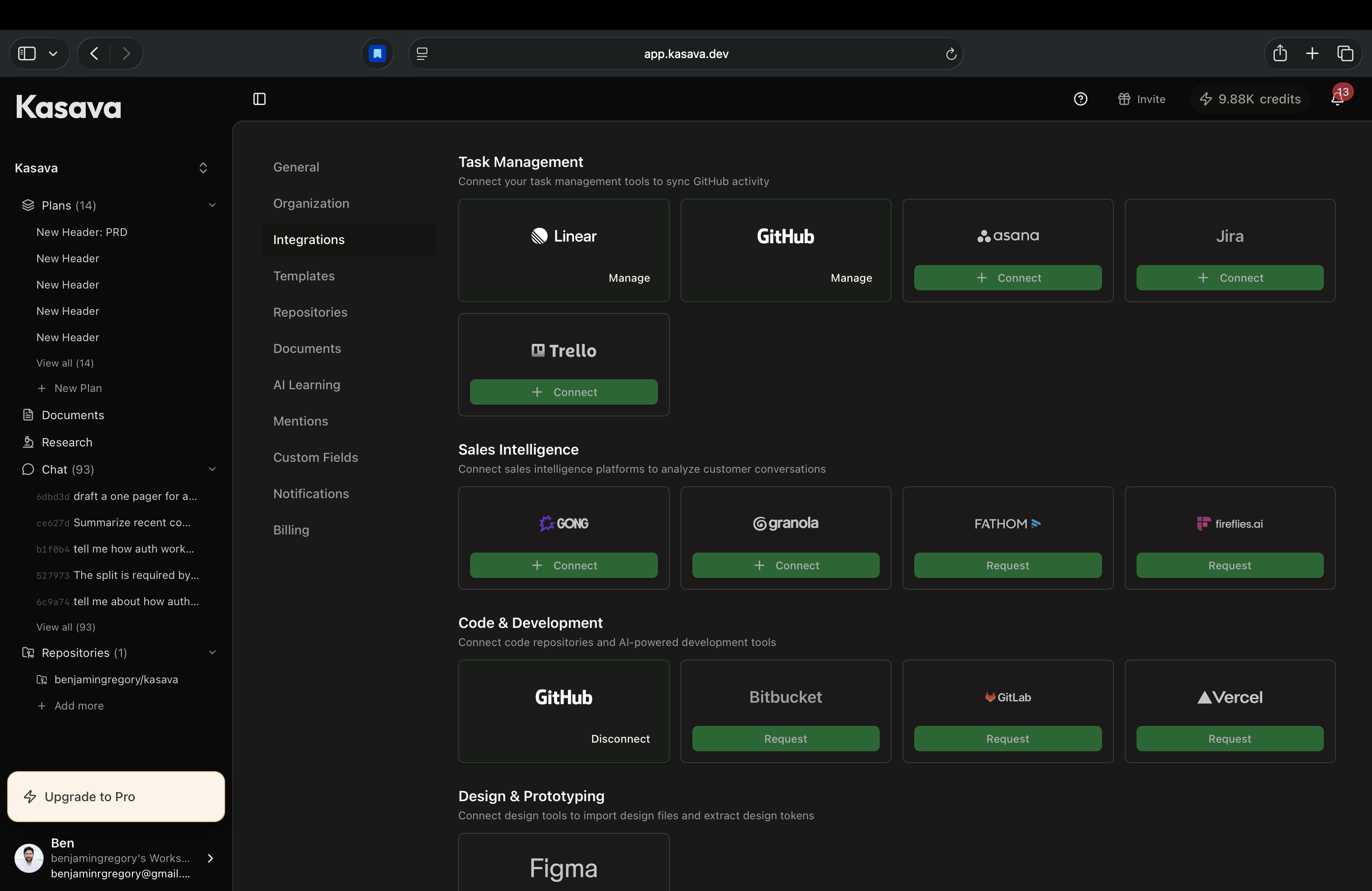This screenshot has height=891, width=1372.
Task: Click the Kasava logo
Action: point(69,107)
